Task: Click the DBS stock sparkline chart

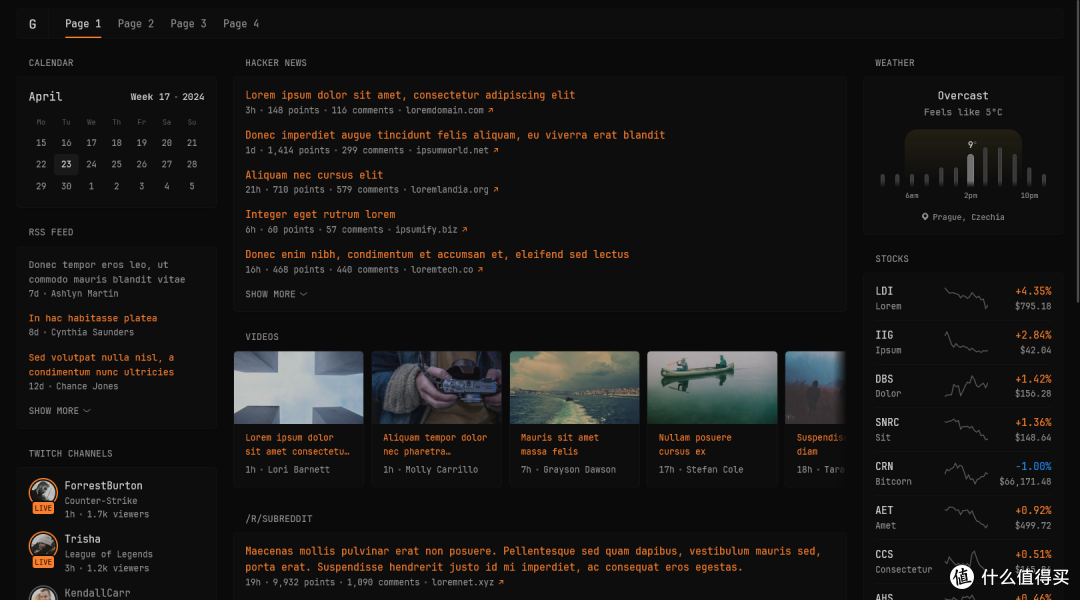Action: pos(966,386)
